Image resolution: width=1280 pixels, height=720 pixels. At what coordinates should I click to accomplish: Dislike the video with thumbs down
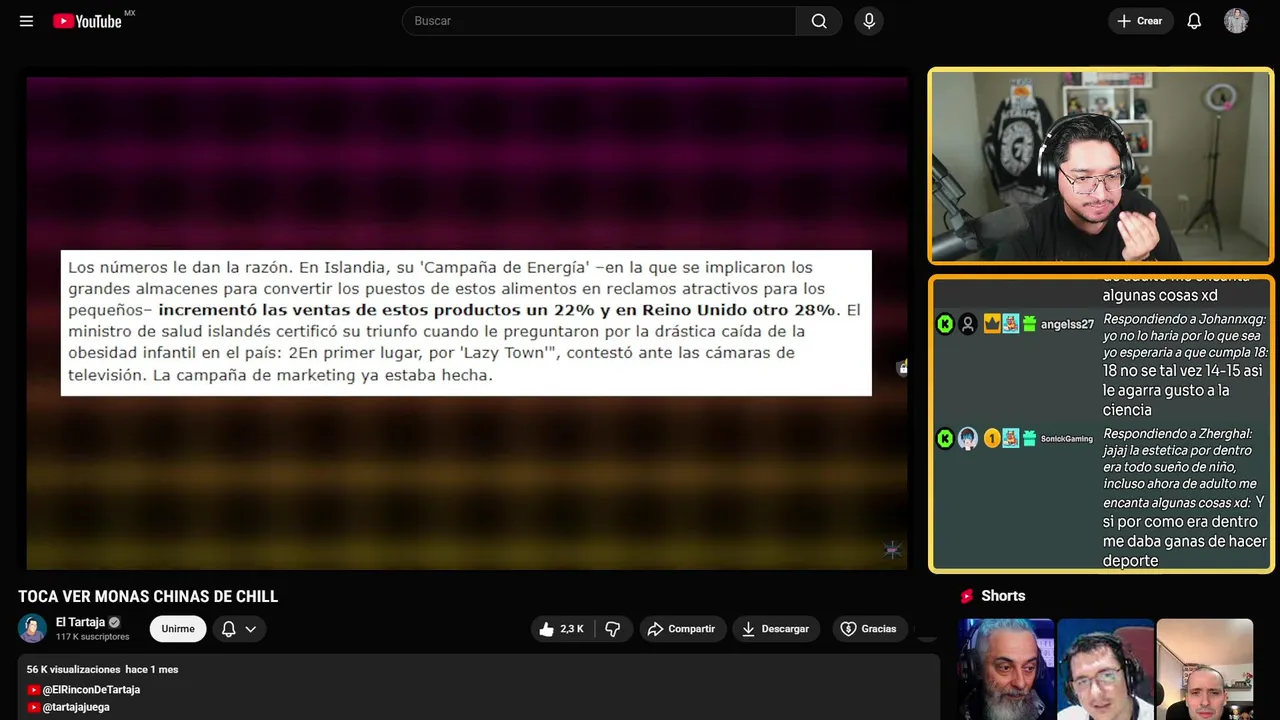click(613, 629)
